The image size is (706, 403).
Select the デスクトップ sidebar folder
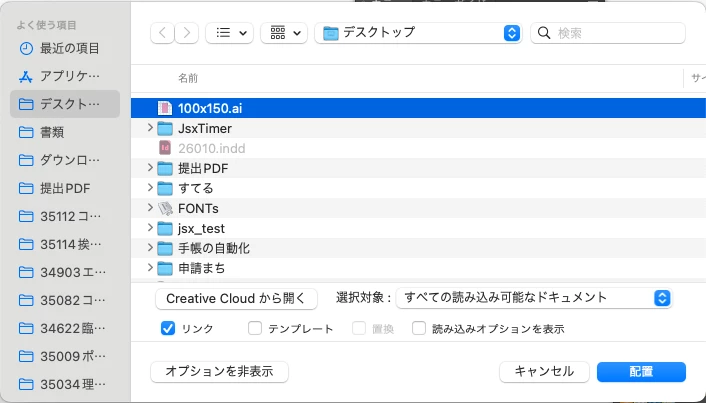[65, 104]
